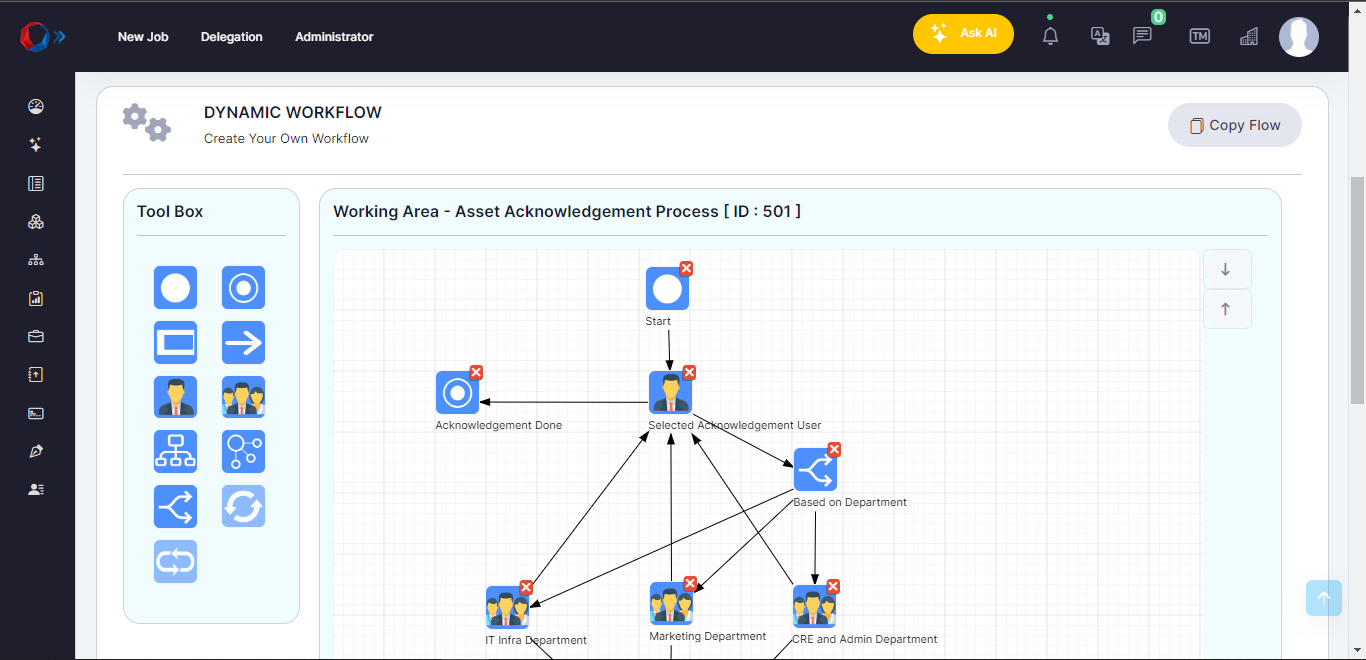Open the Administrator menu
Image resolution: width=1366 pixels, height=660 pixels.
[334, 37]
